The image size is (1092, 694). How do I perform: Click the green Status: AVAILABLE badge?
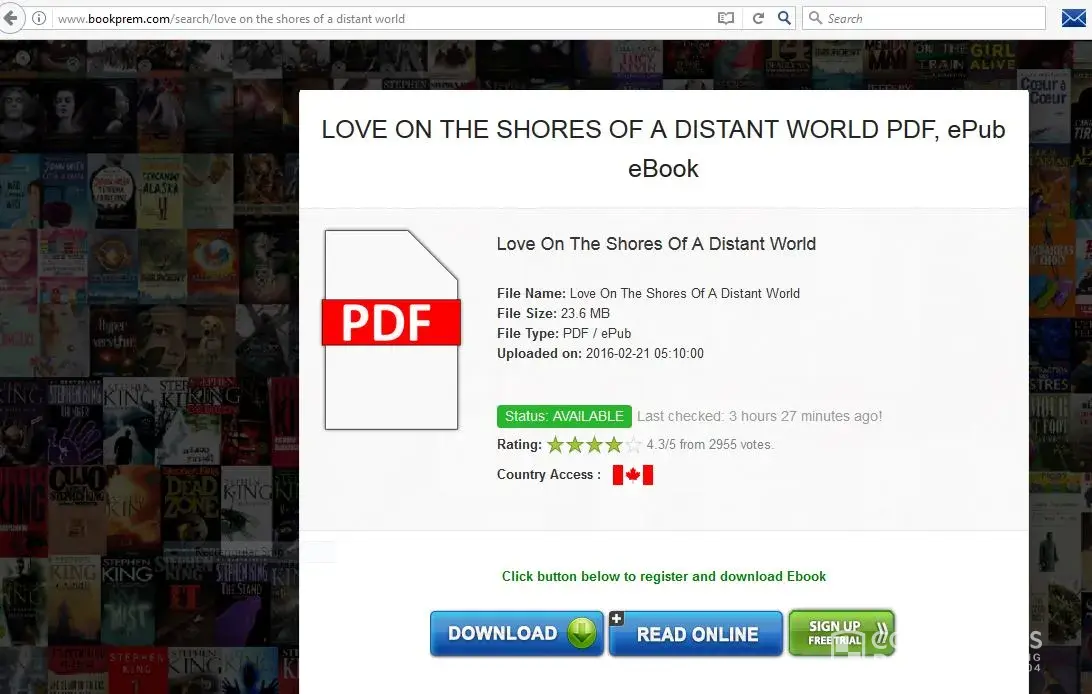click(564, 416)
